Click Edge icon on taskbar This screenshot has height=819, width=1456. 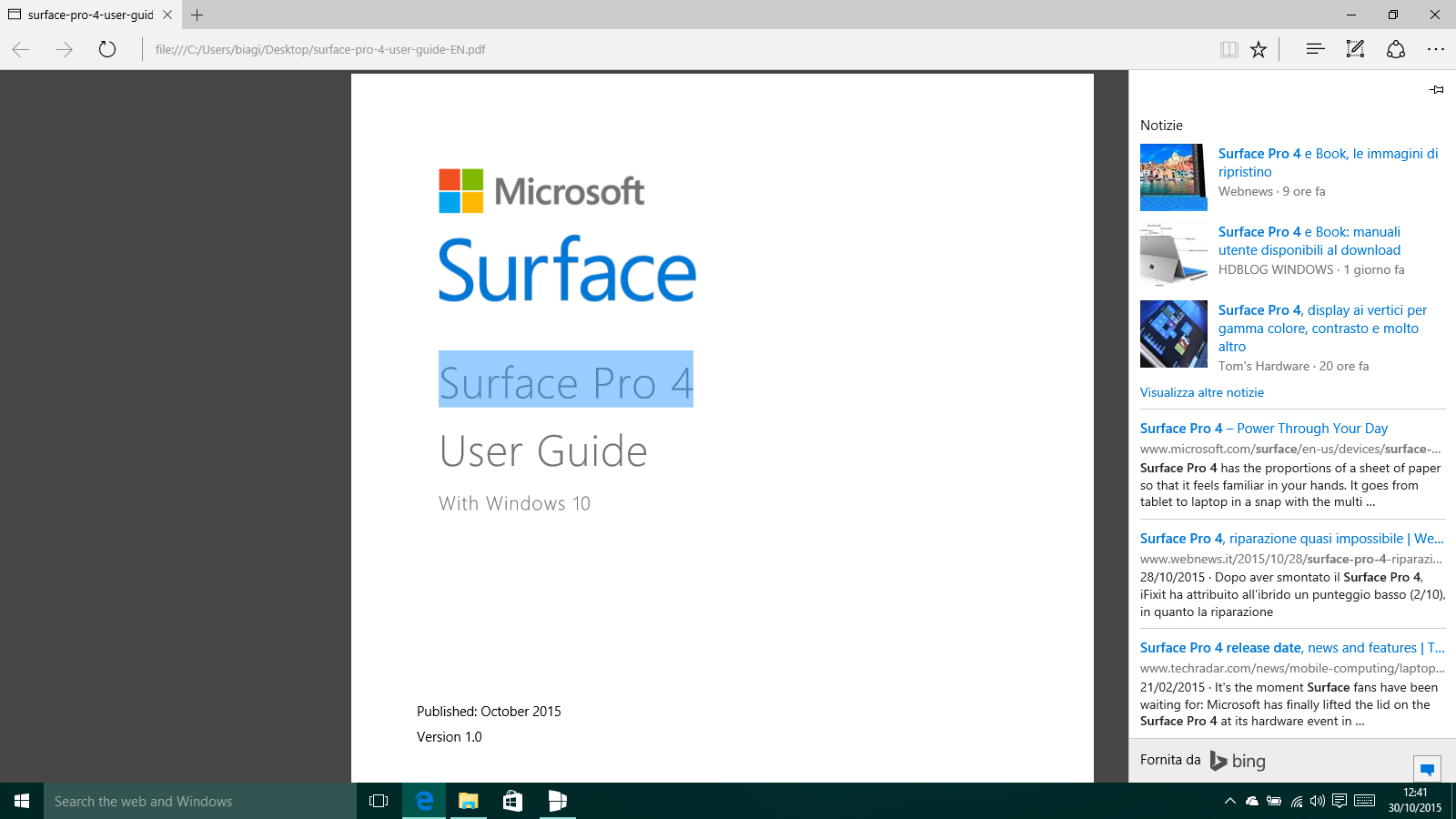[424, 801]
